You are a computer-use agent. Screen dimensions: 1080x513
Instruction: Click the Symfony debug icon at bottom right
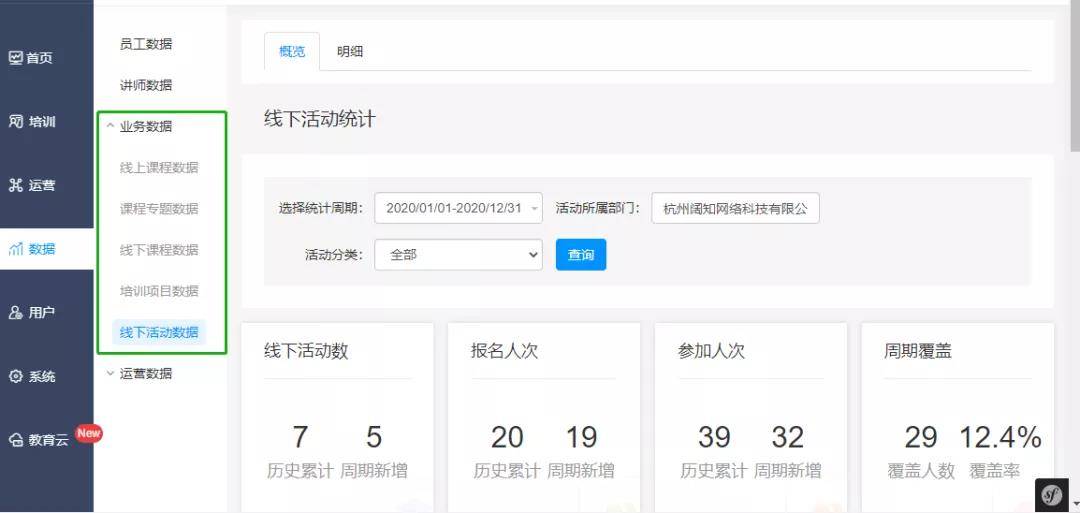[1052, 494]
